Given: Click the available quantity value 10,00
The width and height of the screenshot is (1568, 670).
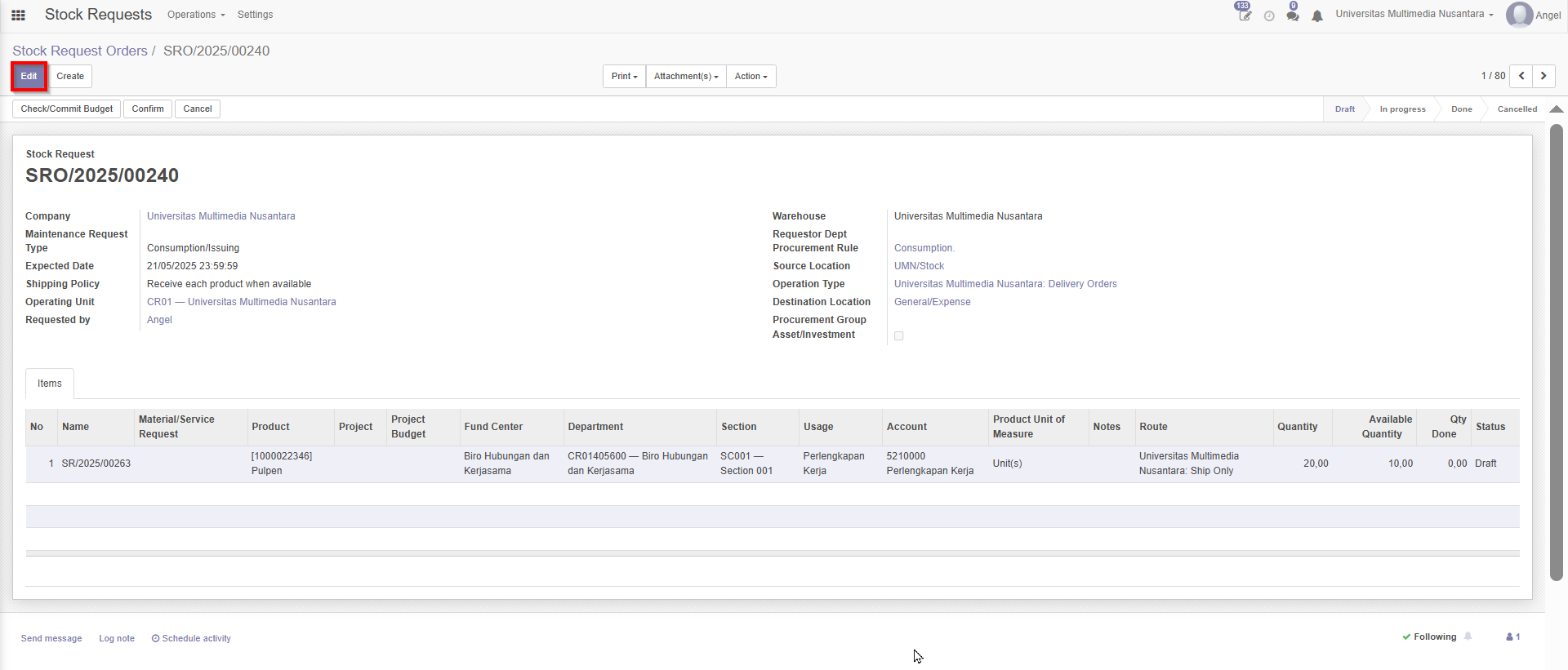Looking at the screenshot, I should [1401, 464].
